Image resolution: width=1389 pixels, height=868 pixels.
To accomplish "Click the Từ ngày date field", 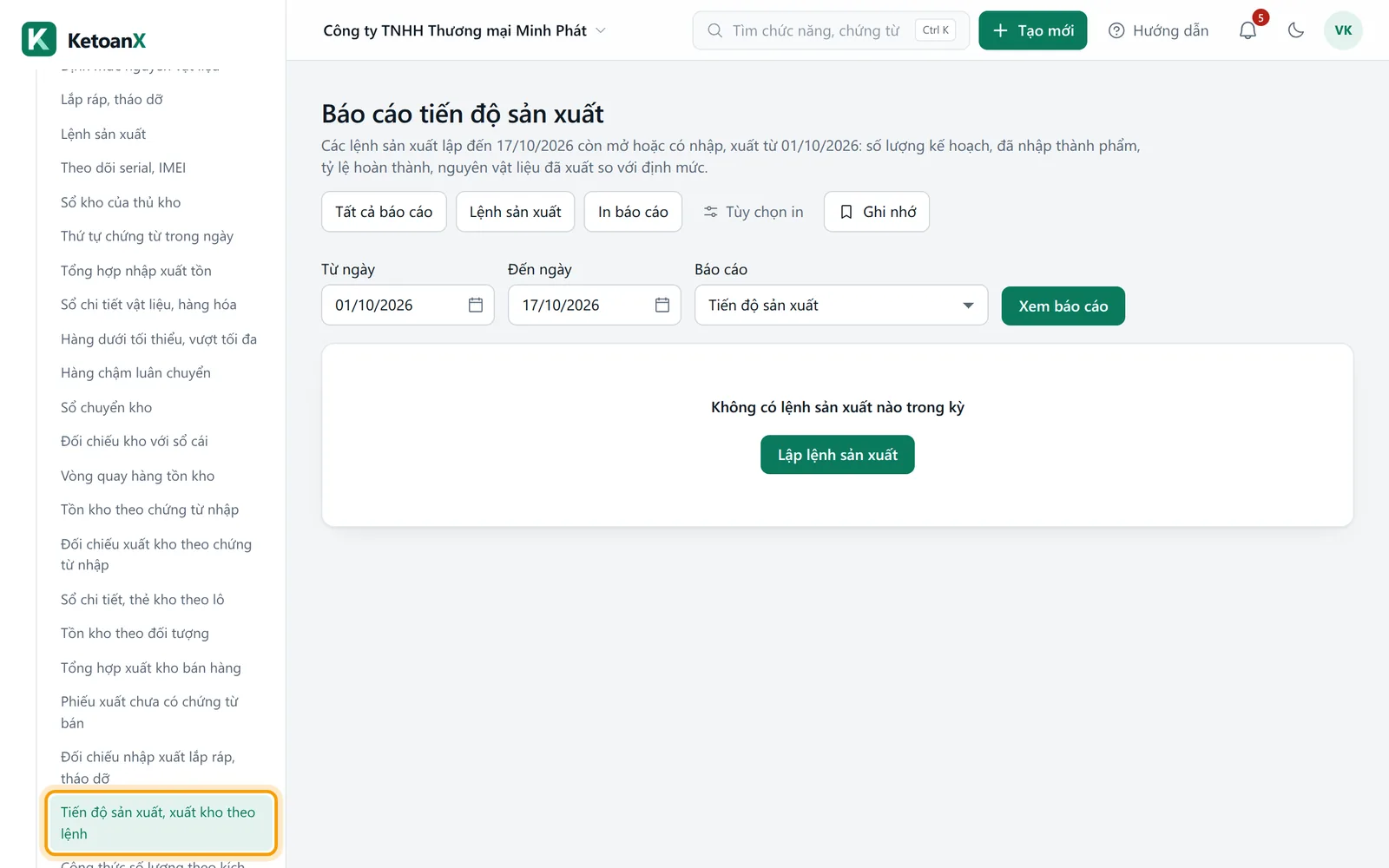I will point(408,305).
